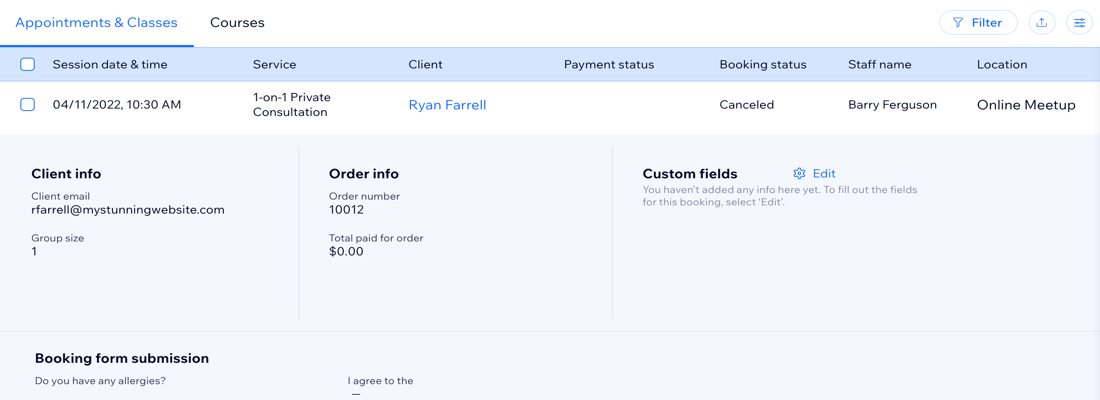Click the export upload icon
The image size is (1100, 400).
point(1042,23)
